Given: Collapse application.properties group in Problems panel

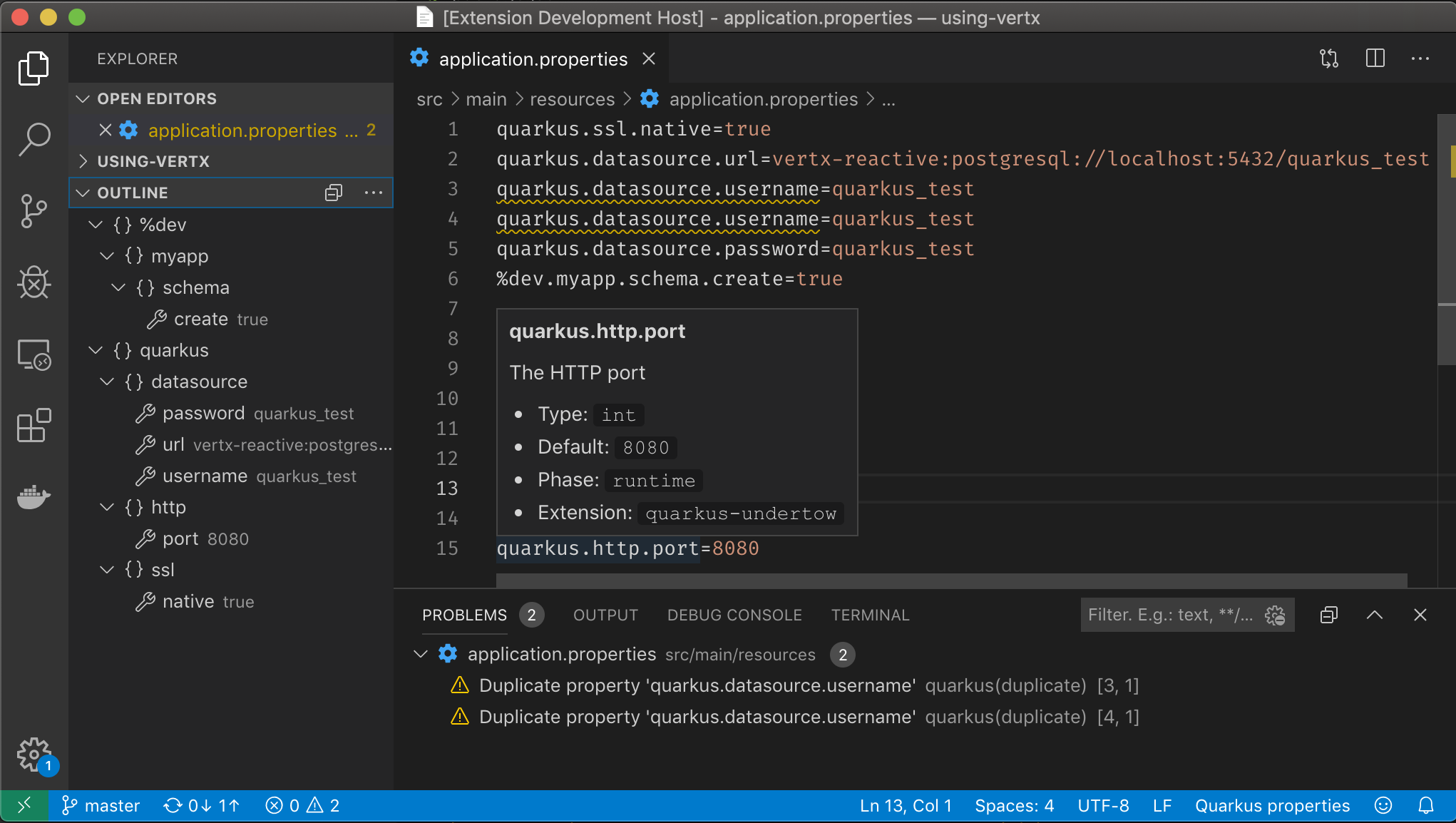Looking at the screenshot, I should point(421,654).
